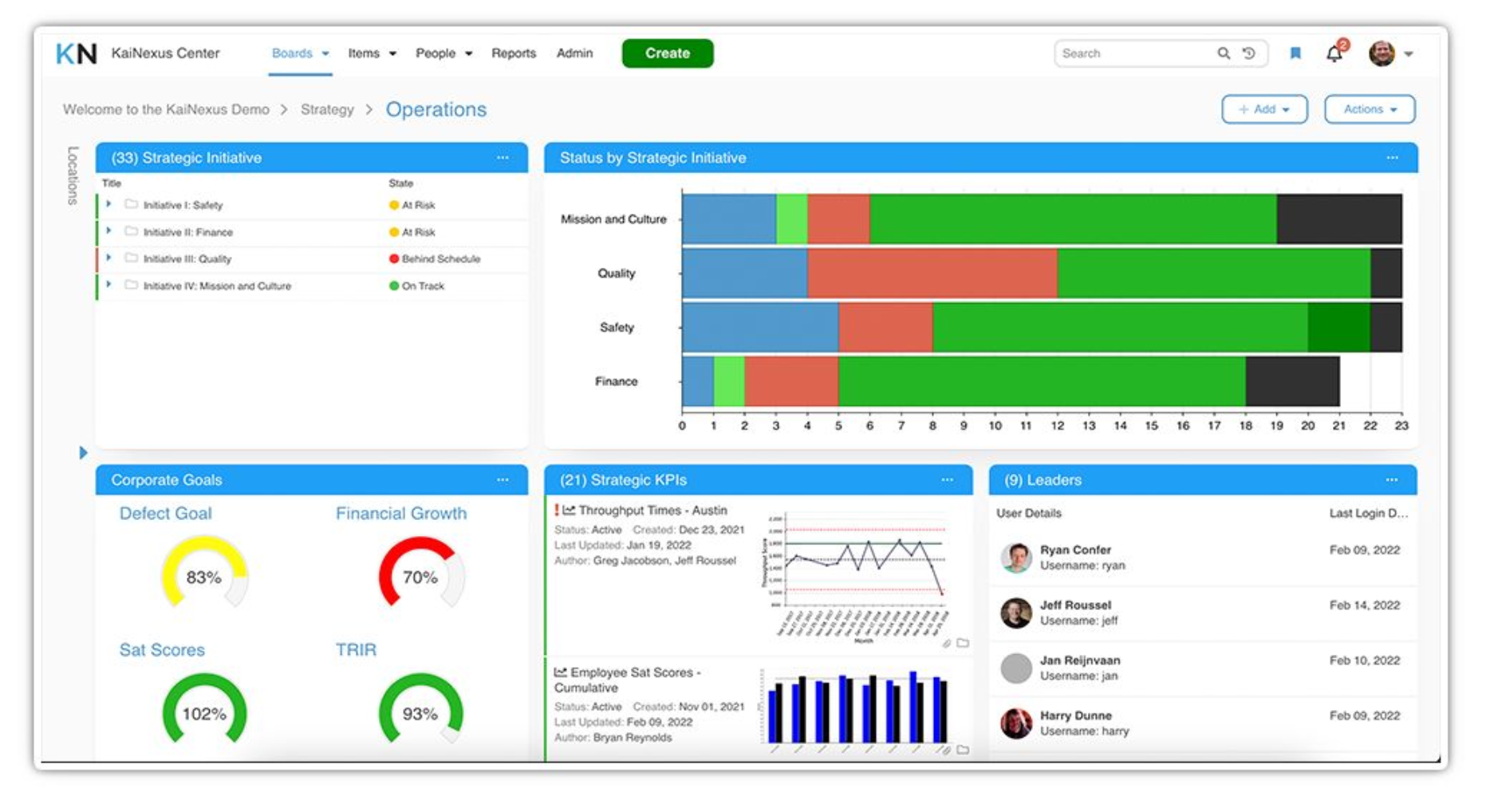Click the KaiNexus KN logo
Image resolution: width=1490 pixels, height=812 pixels.
[76, 53]
